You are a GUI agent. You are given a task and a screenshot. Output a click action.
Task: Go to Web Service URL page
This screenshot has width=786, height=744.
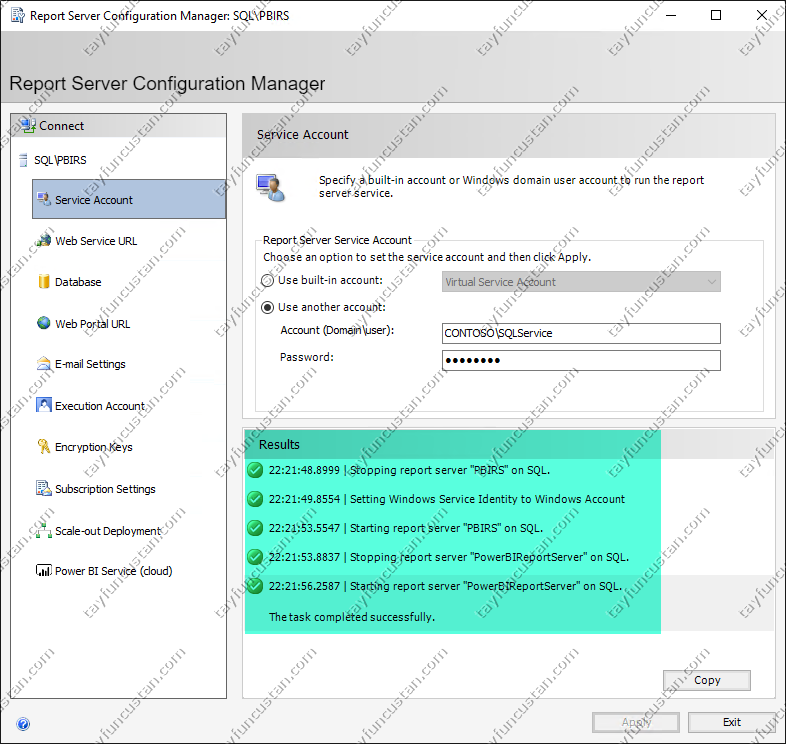click(x=96, y=241)
